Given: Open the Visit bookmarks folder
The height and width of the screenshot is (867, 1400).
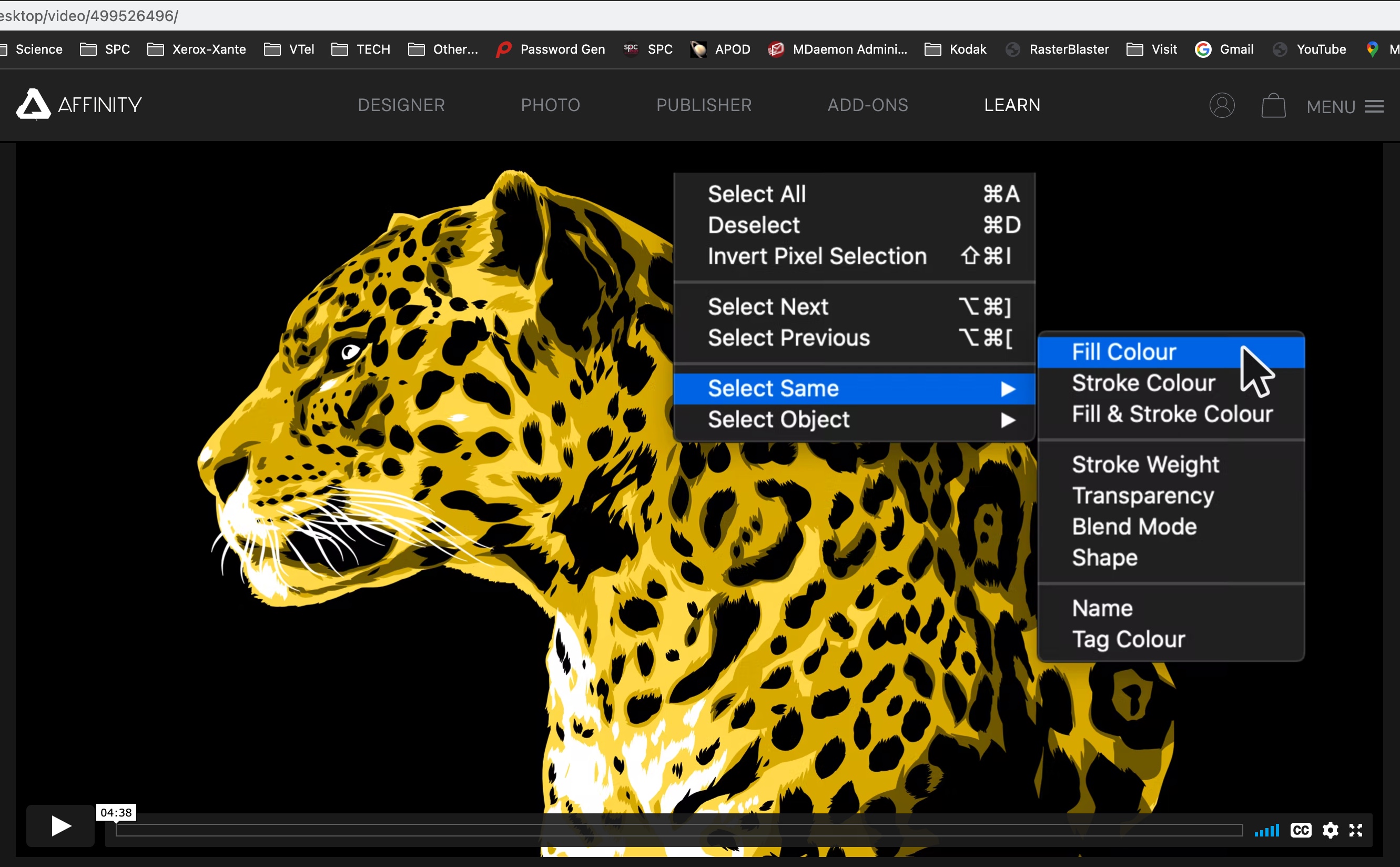Looking at the screenshot, I should click(1152, 49).
